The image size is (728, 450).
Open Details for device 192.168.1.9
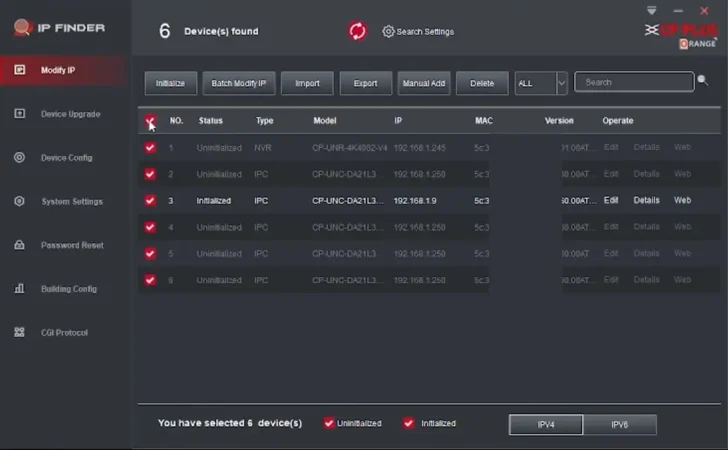(646, 200)
